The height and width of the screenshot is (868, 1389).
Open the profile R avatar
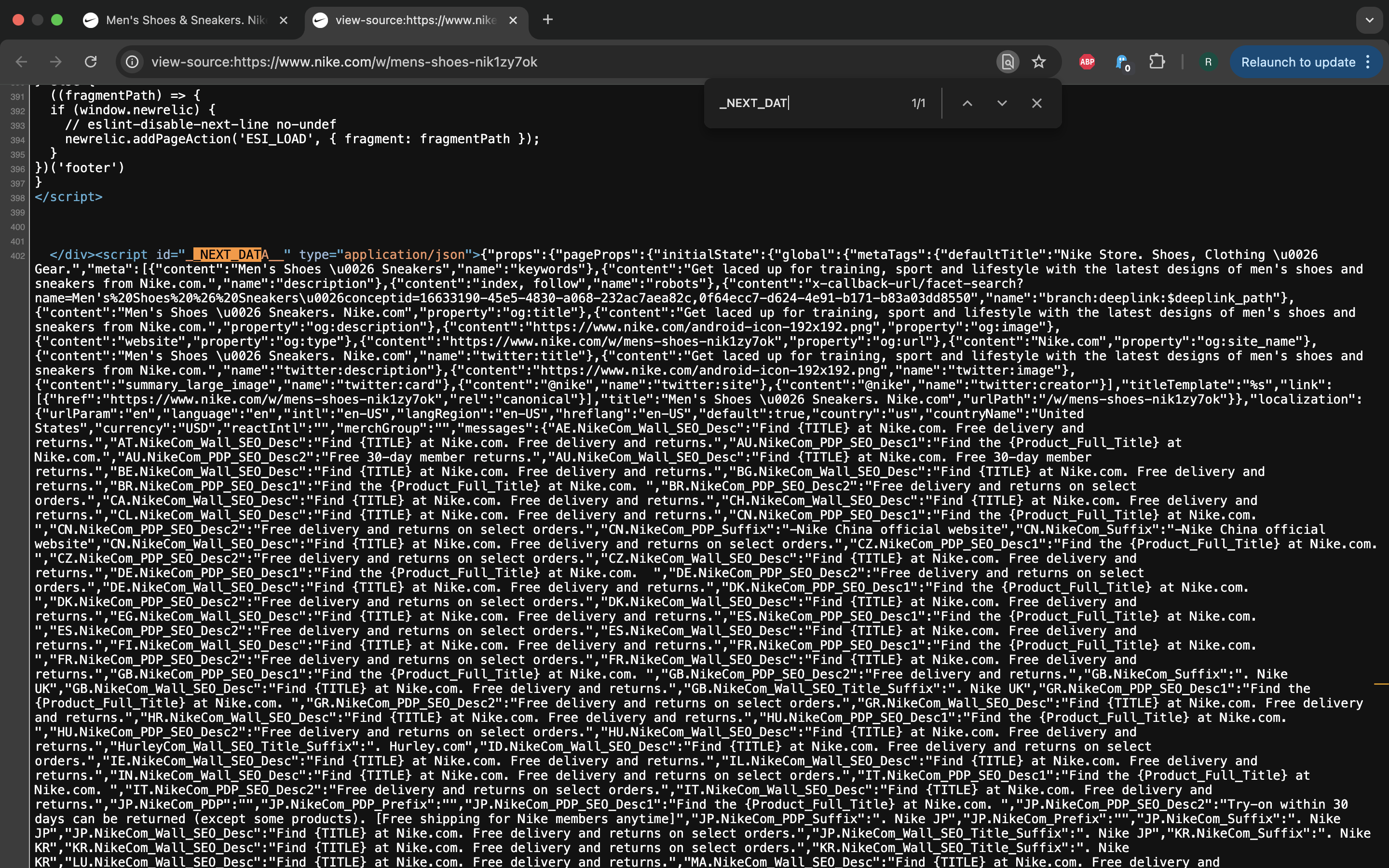click(1208, 62)
